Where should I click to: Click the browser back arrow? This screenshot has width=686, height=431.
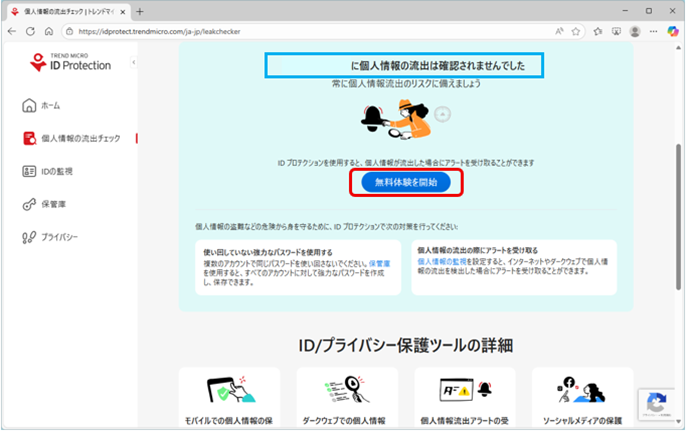13,31
